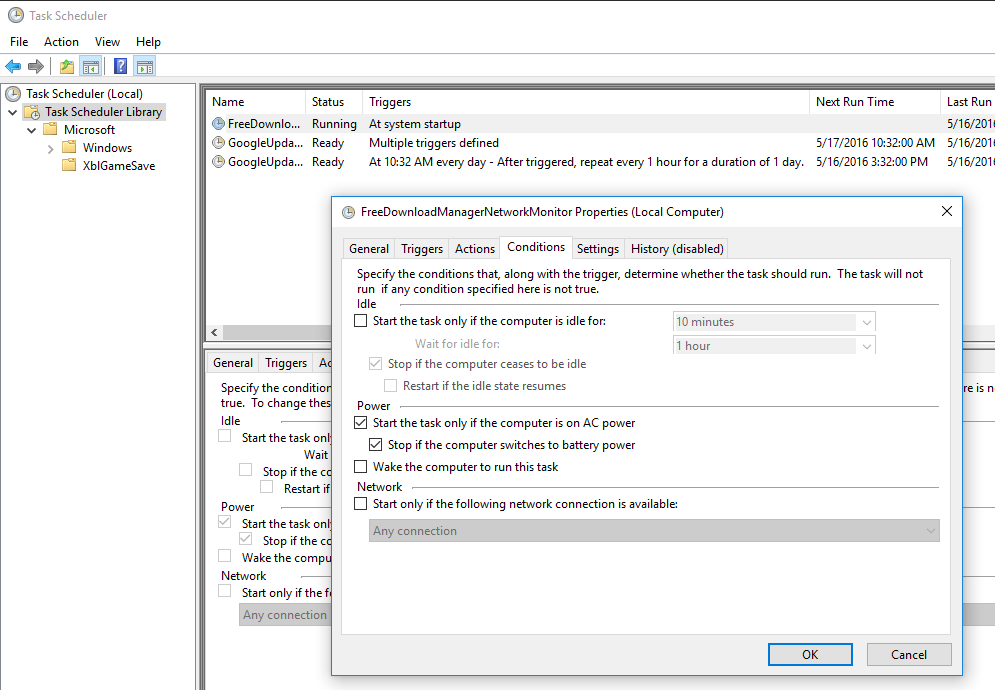Click the FreeDownlo... task clock icon
This screenshot has width=995, height=690.
[218, 124]
